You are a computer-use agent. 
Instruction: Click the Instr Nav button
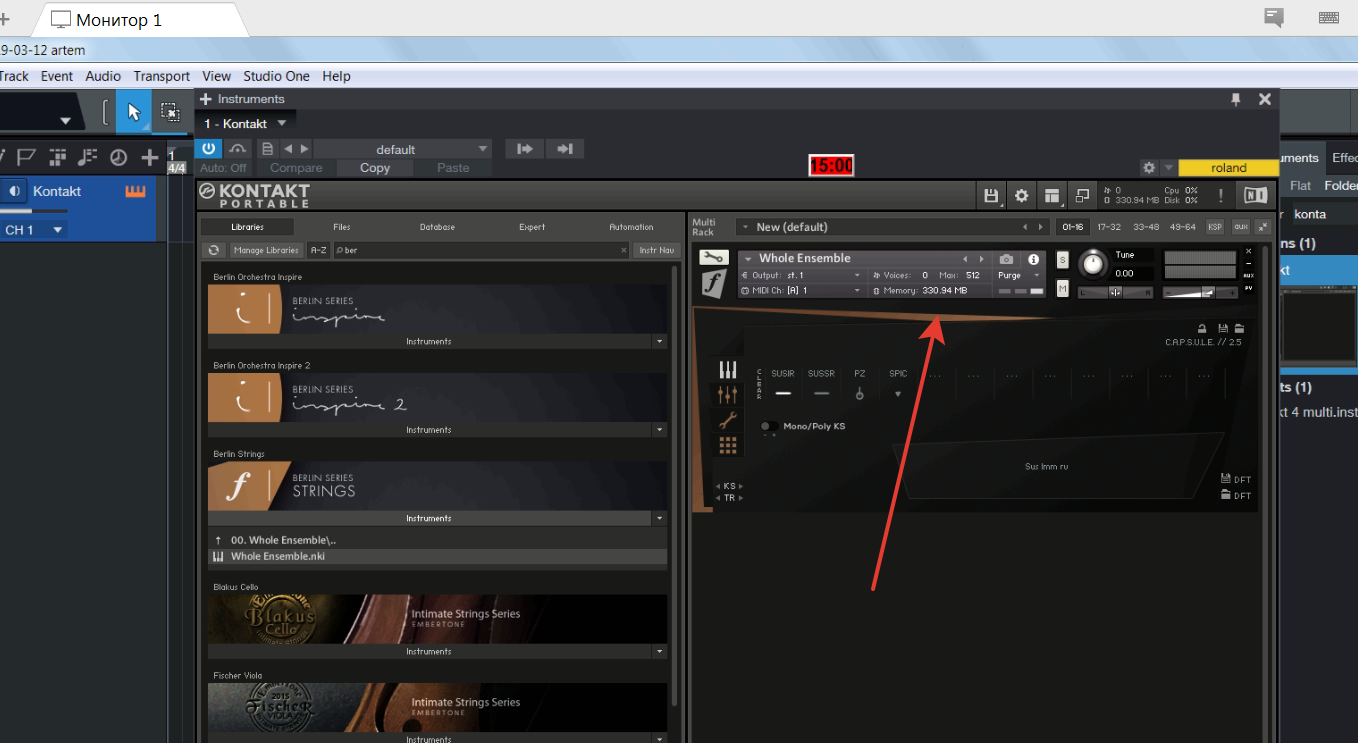coord(656,250)
